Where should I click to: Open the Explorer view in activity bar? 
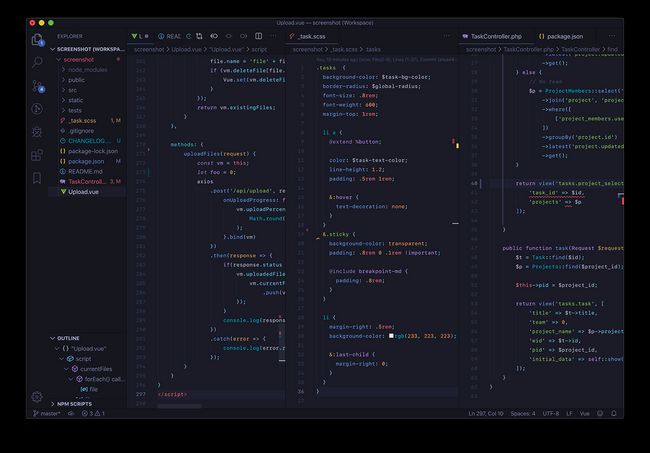(38, 40)
